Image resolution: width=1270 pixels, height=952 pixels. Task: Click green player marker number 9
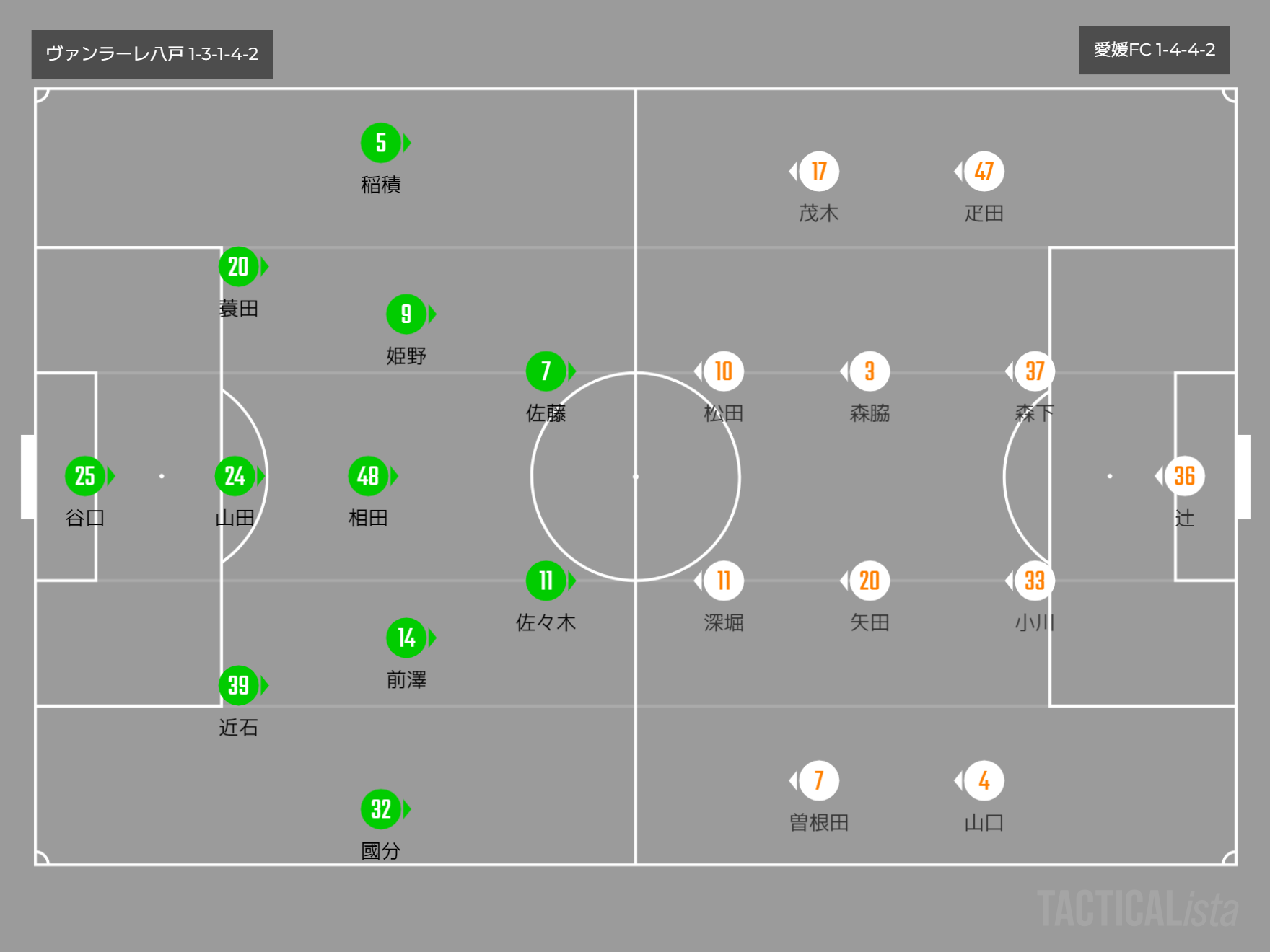[406, 314]
